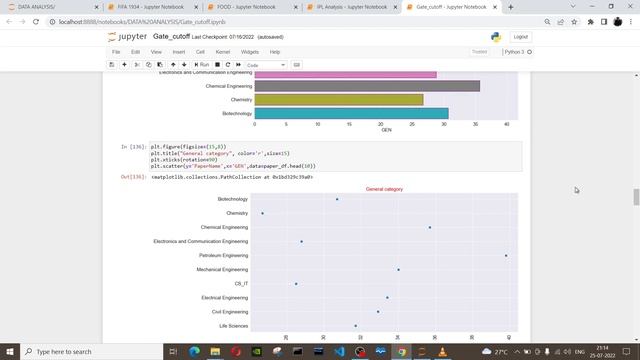
Task: Open Microsoft Edge from the taskbar
Action: point(194,351)
